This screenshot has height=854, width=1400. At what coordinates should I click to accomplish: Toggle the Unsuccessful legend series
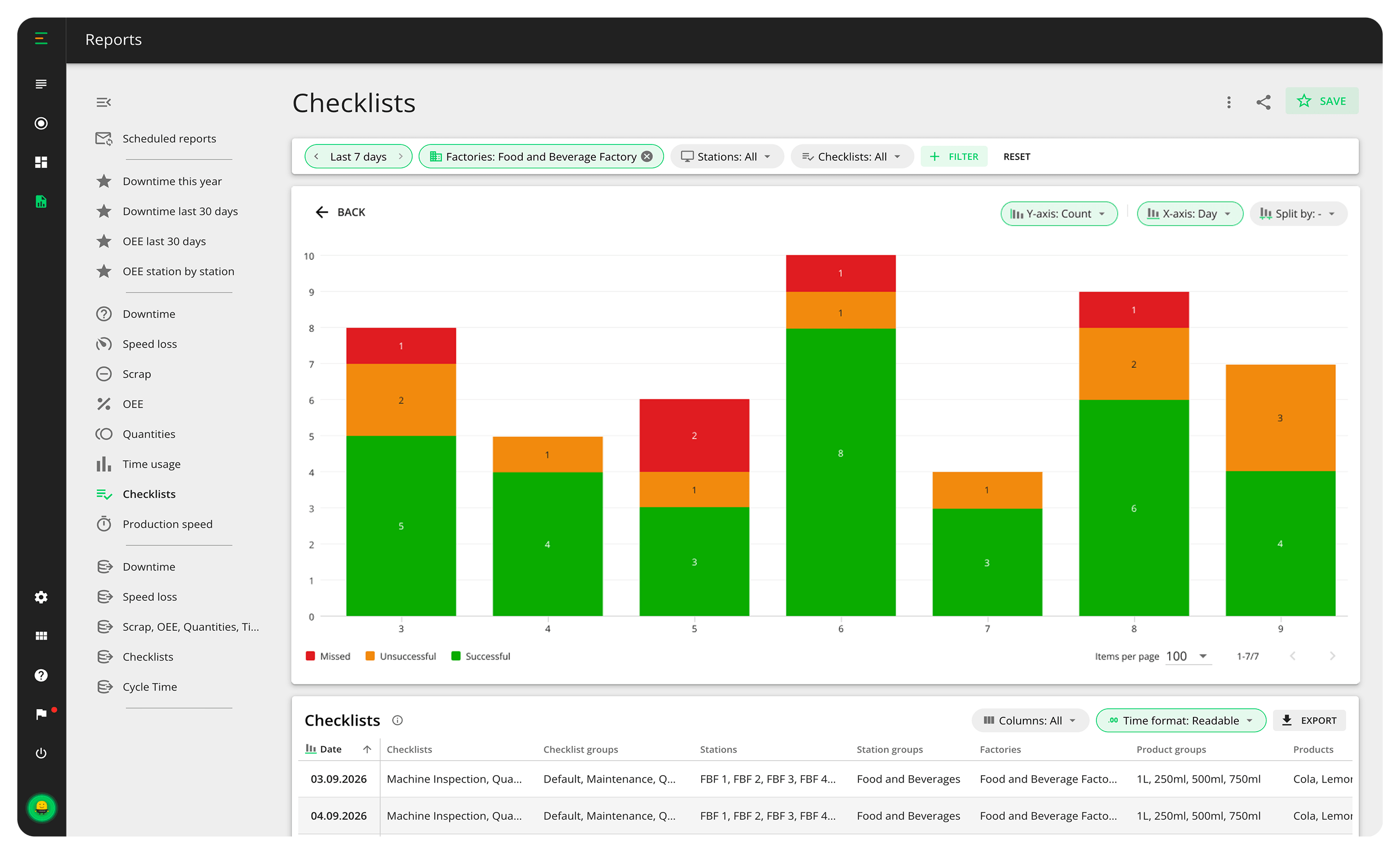pyautogui.click(x=400, y=656)
